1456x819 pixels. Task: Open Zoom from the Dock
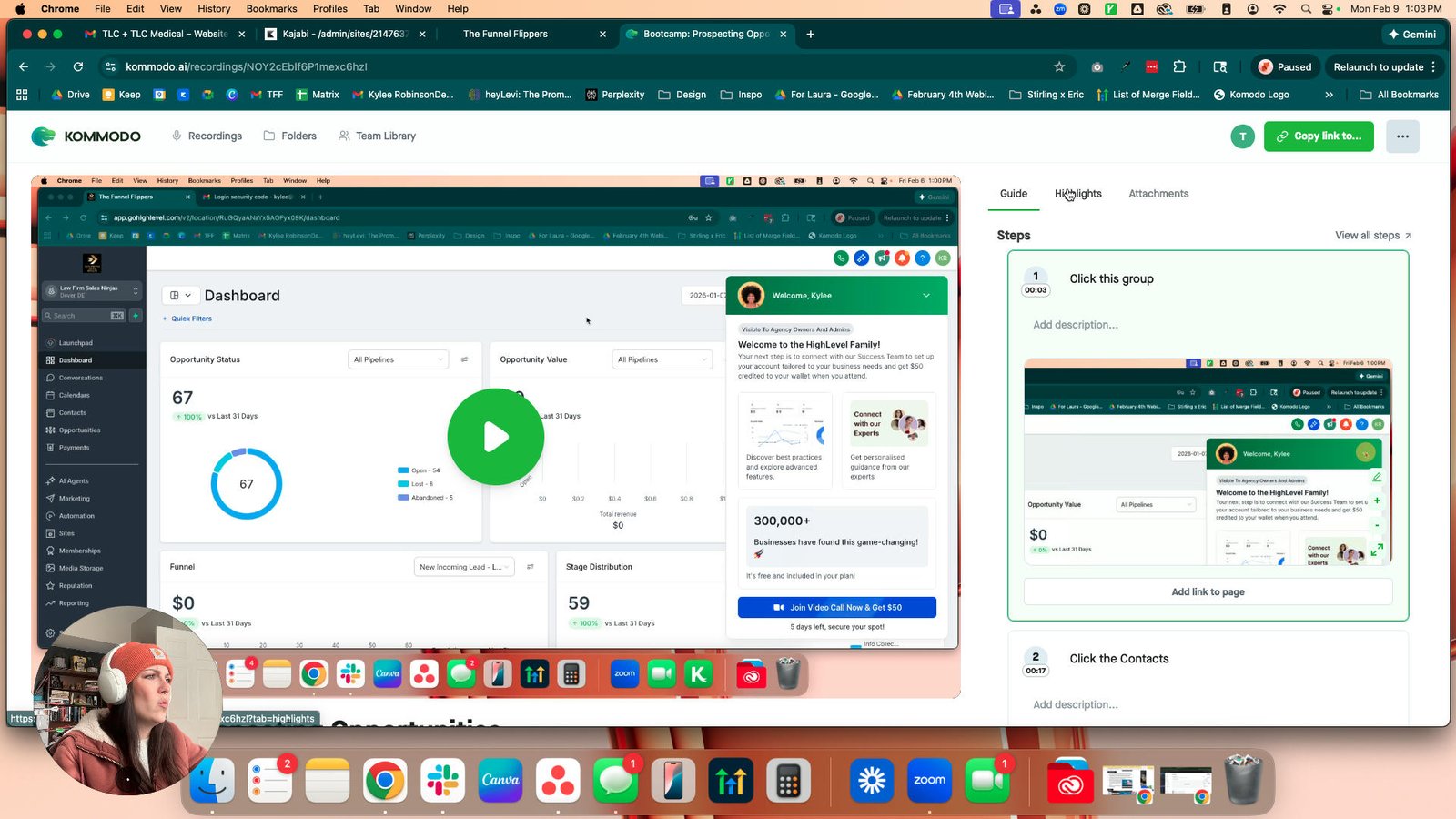pos(929,780)
